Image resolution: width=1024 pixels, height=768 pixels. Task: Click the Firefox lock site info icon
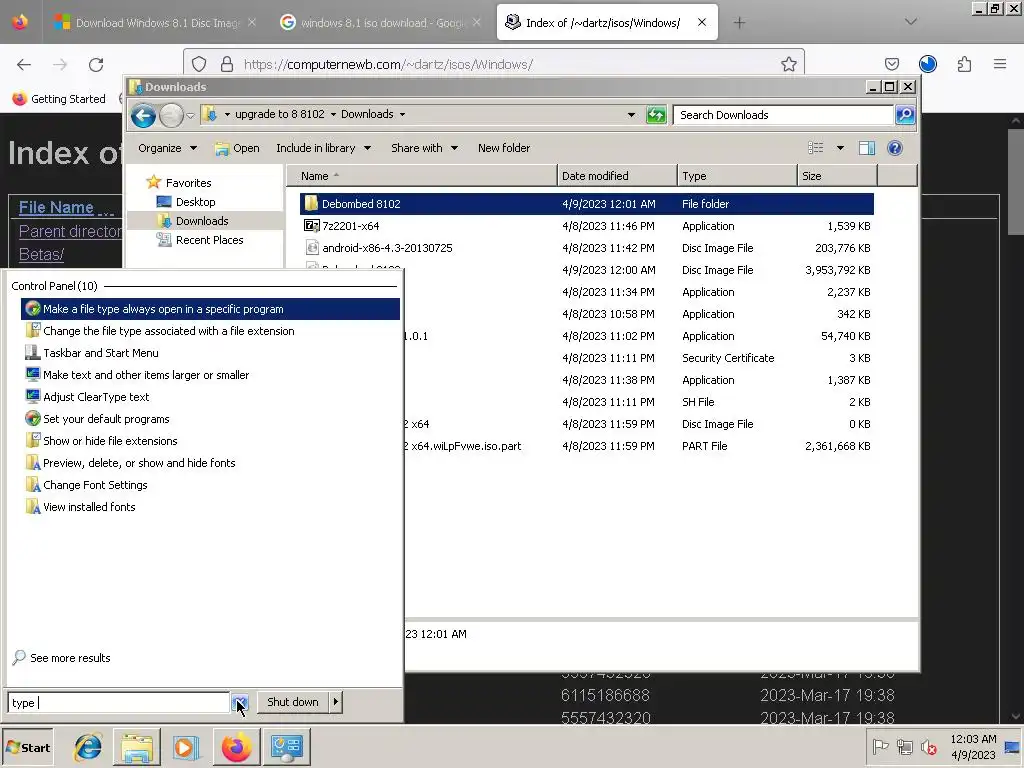click(x=227, y=64)
